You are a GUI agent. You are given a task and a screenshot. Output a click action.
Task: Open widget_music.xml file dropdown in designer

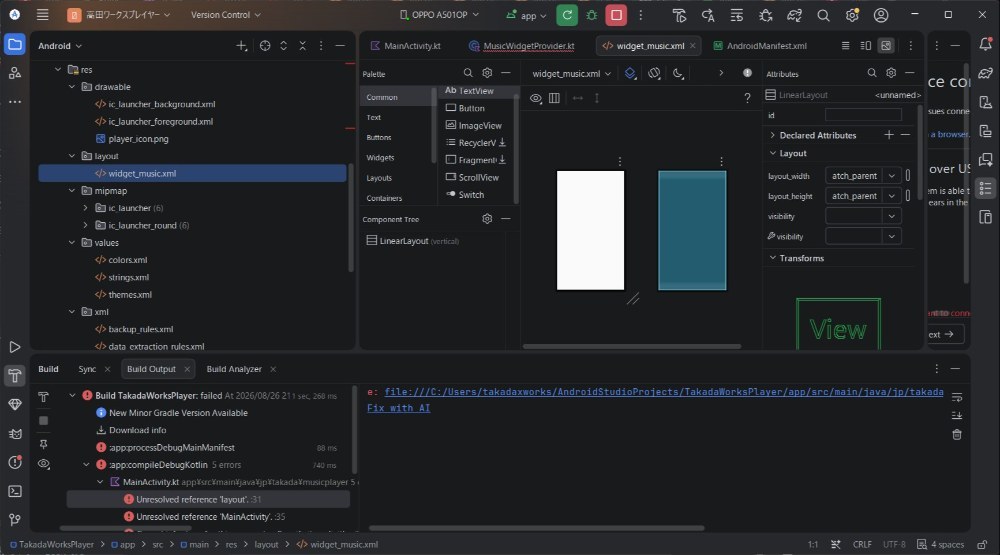pos(571,73)
